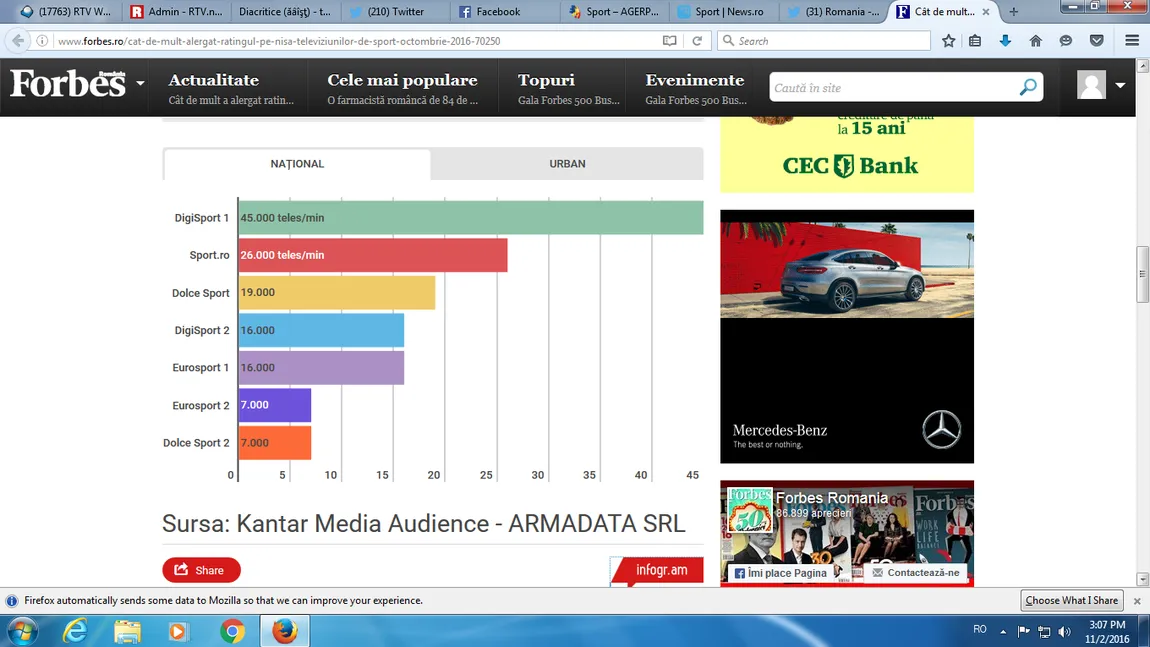Open the Topuri menu

pyautogui.click(x=546, y=80)
